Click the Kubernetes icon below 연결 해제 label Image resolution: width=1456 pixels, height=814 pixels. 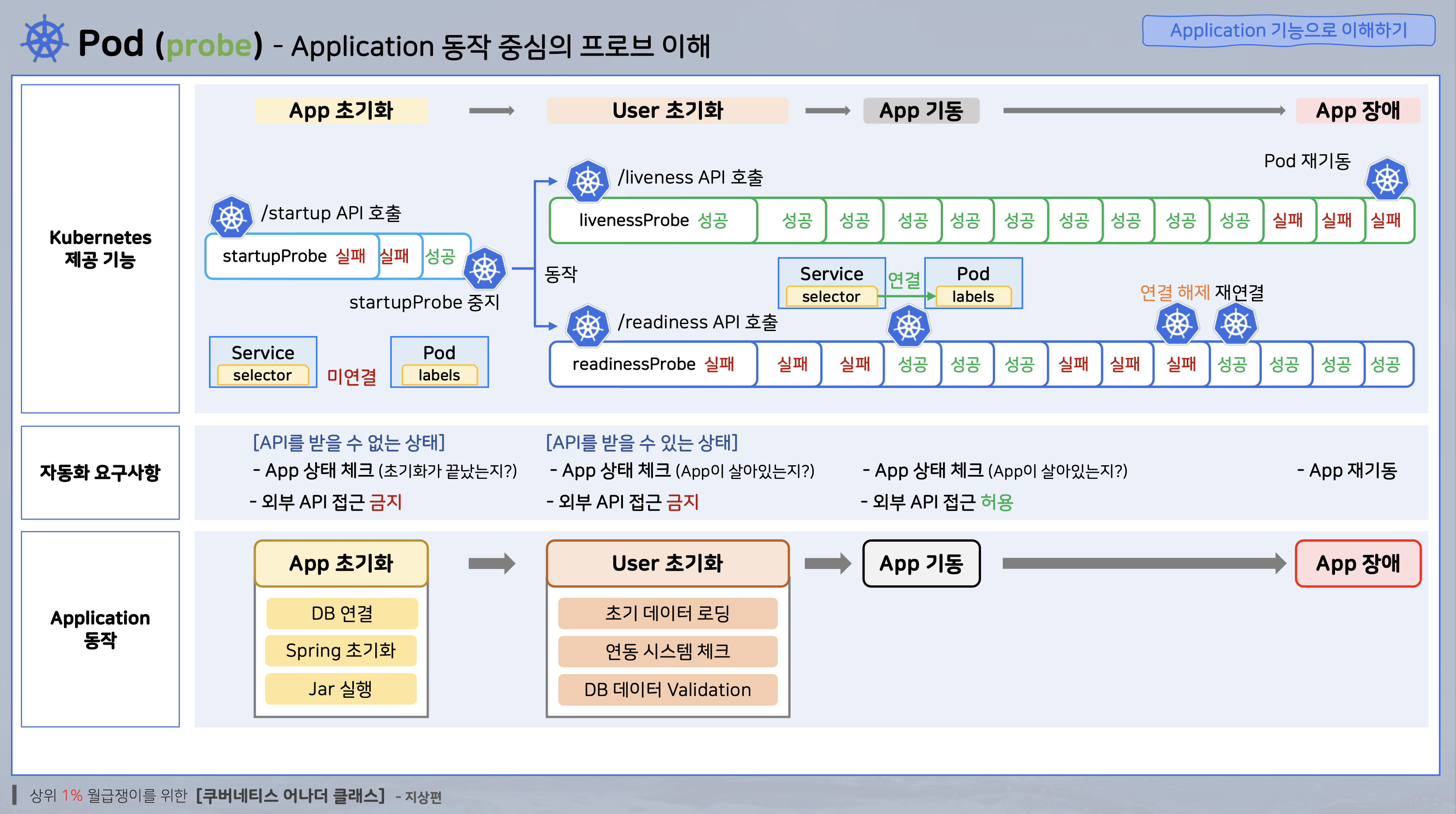1177,324
